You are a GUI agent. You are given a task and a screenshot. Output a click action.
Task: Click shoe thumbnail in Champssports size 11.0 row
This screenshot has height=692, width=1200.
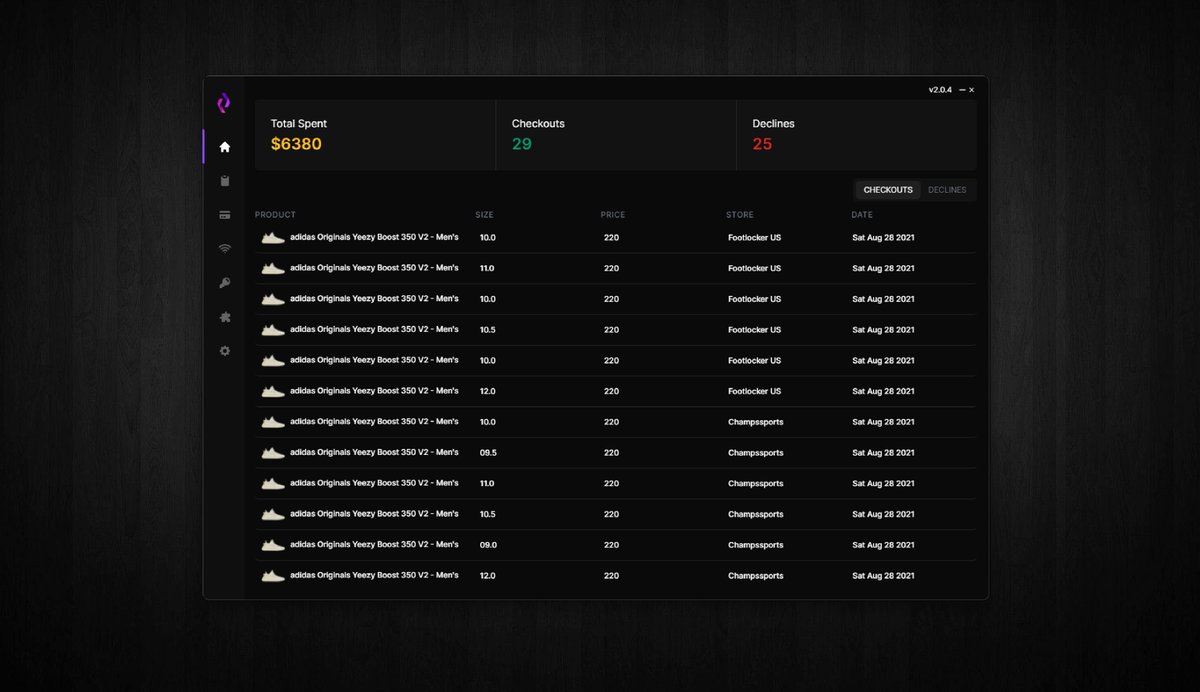pyautogui.click(x=273, y=483)
